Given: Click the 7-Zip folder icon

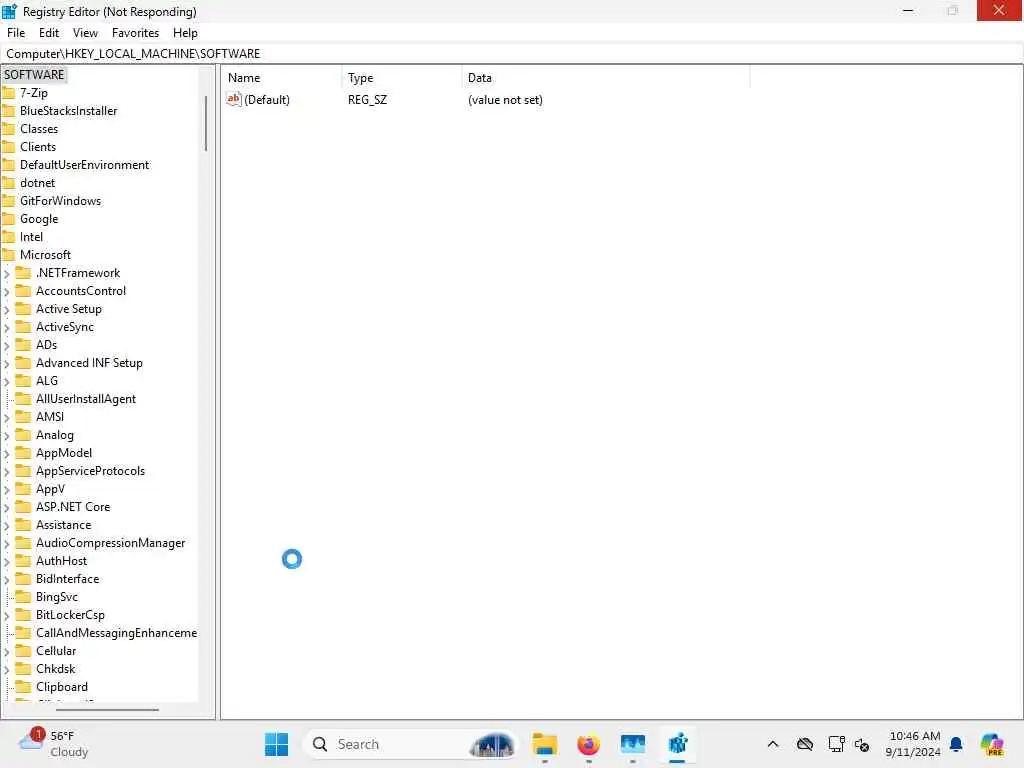Looking at the screenshot, I should tap(8, 93).
